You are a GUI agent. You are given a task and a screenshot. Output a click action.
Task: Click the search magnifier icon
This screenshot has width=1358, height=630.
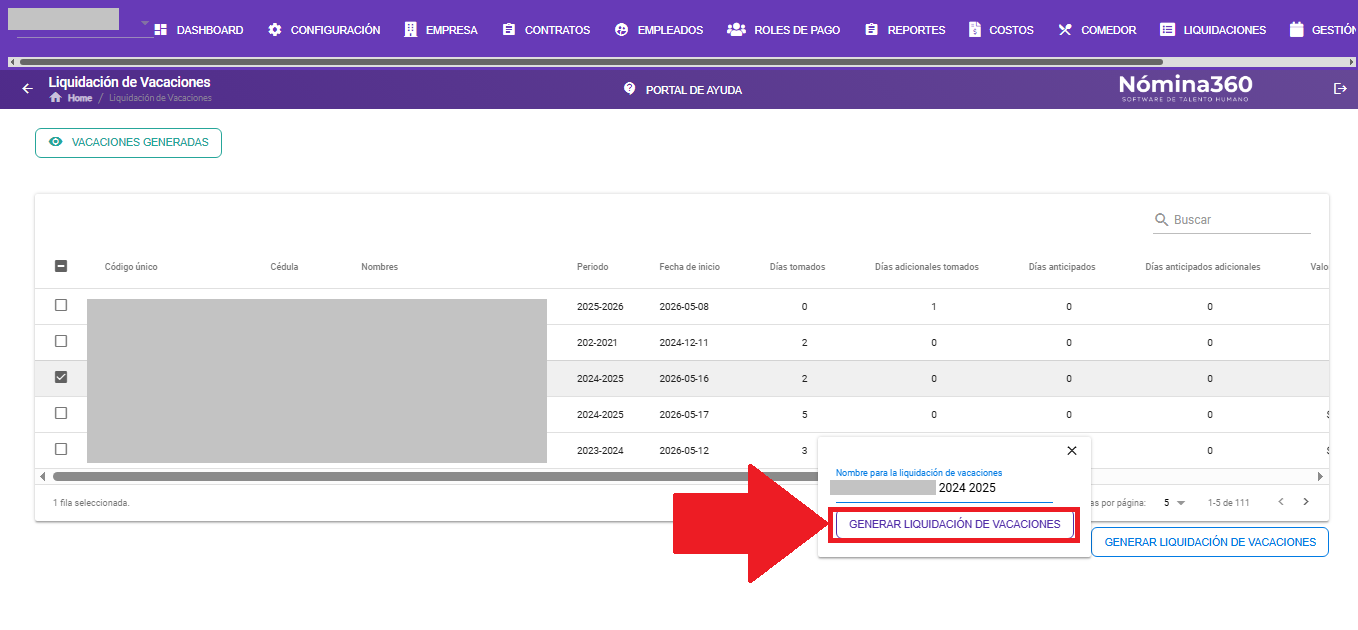pyautogui.click(x=1162, y=219)
